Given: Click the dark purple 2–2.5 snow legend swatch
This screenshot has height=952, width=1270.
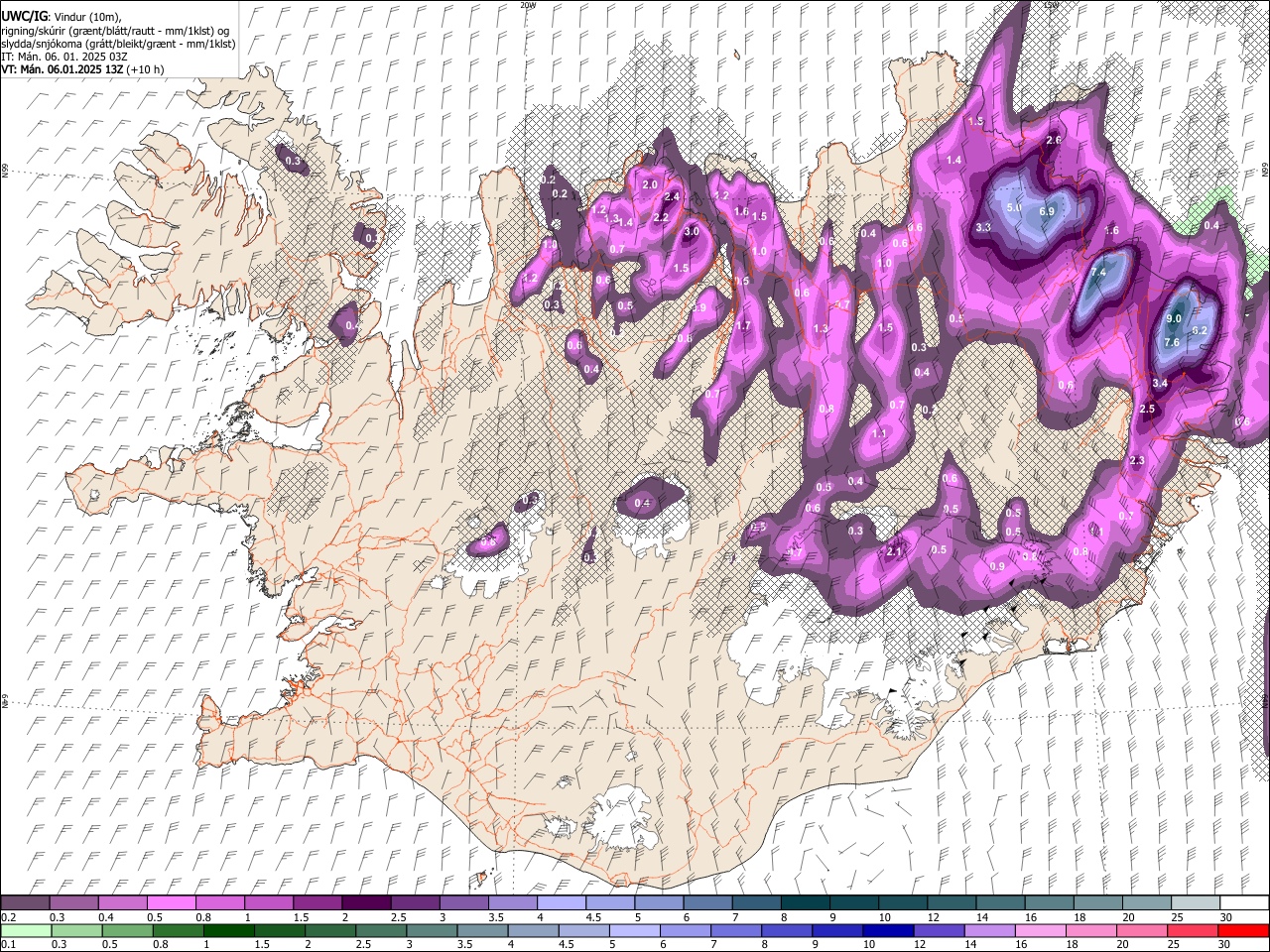Looking at the screenshot, I should (x=366, y=902).
